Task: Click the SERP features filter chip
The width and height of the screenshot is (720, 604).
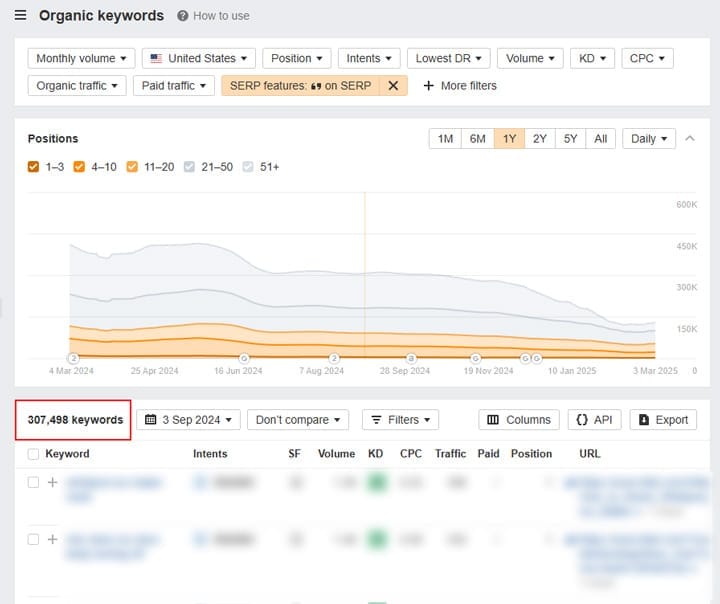Action: click(300, 85)
